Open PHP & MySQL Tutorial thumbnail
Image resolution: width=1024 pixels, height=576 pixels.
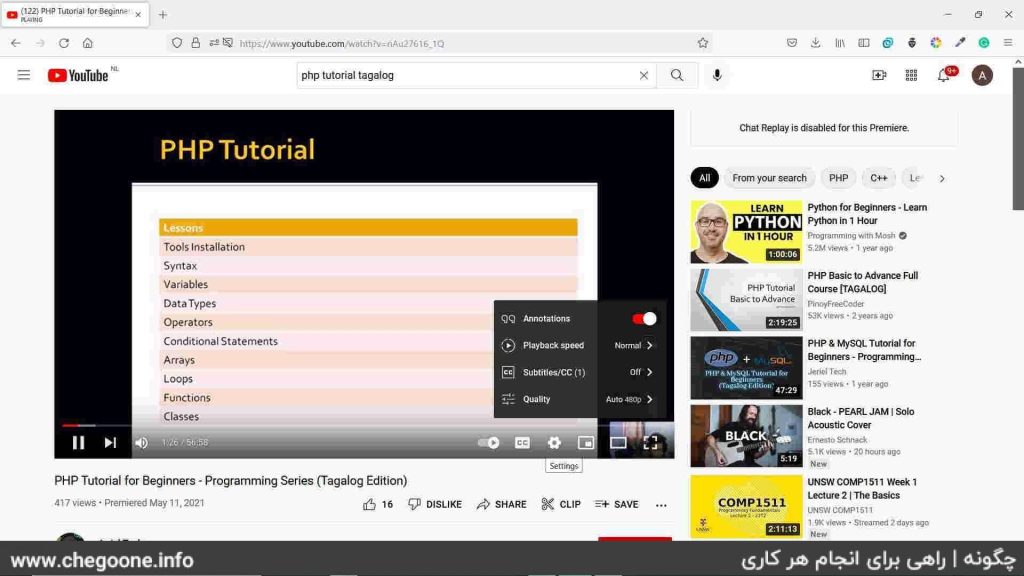click(746, 368)
